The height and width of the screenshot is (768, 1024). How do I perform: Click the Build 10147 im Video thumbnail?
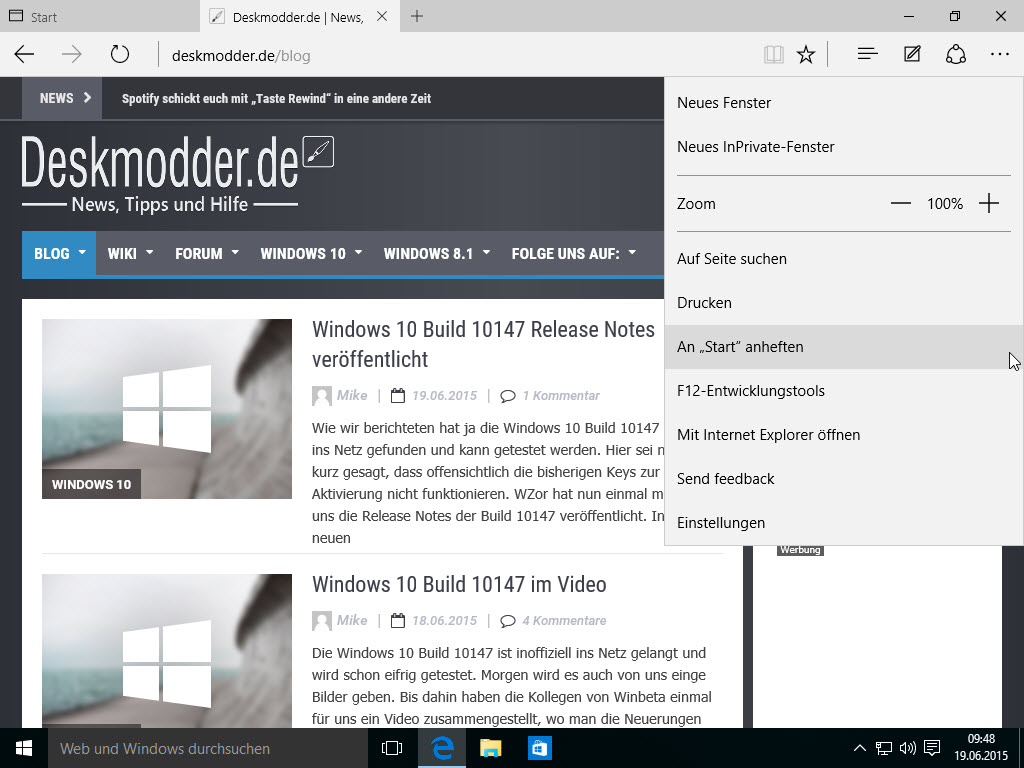point(167,650)
